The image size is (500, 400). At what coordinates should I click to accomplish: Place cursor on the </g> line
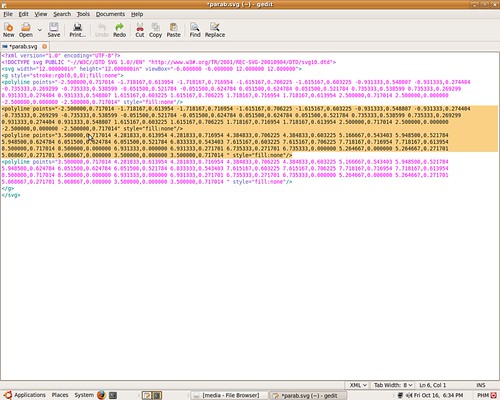(8, 188)
